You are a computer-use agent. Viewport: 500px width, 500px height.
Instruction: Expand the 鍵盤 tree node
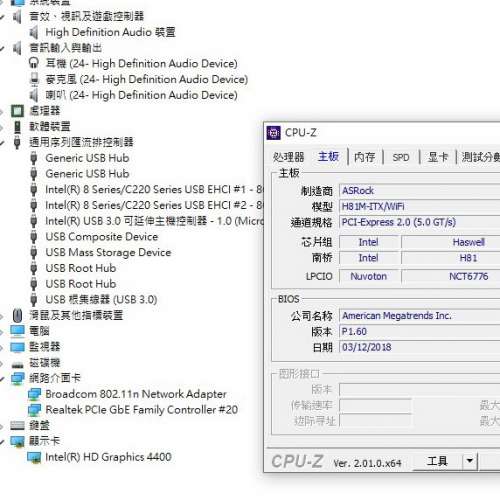coord(2,426)
